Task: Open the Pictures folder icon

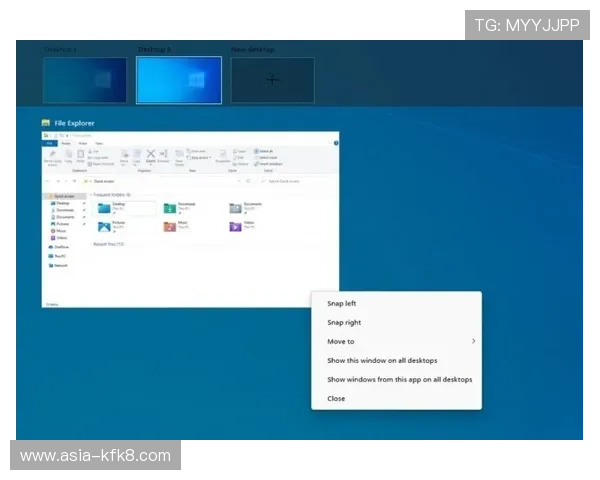Action: point(104,227)
